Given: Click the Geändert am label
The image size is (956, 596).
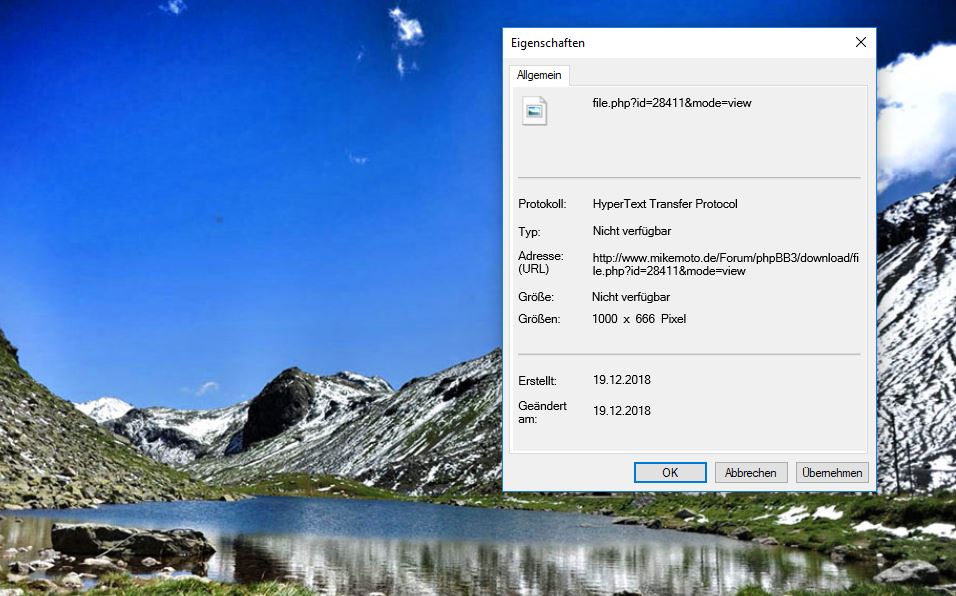Looking at the screenshot, I should click(x=543, y=412).
